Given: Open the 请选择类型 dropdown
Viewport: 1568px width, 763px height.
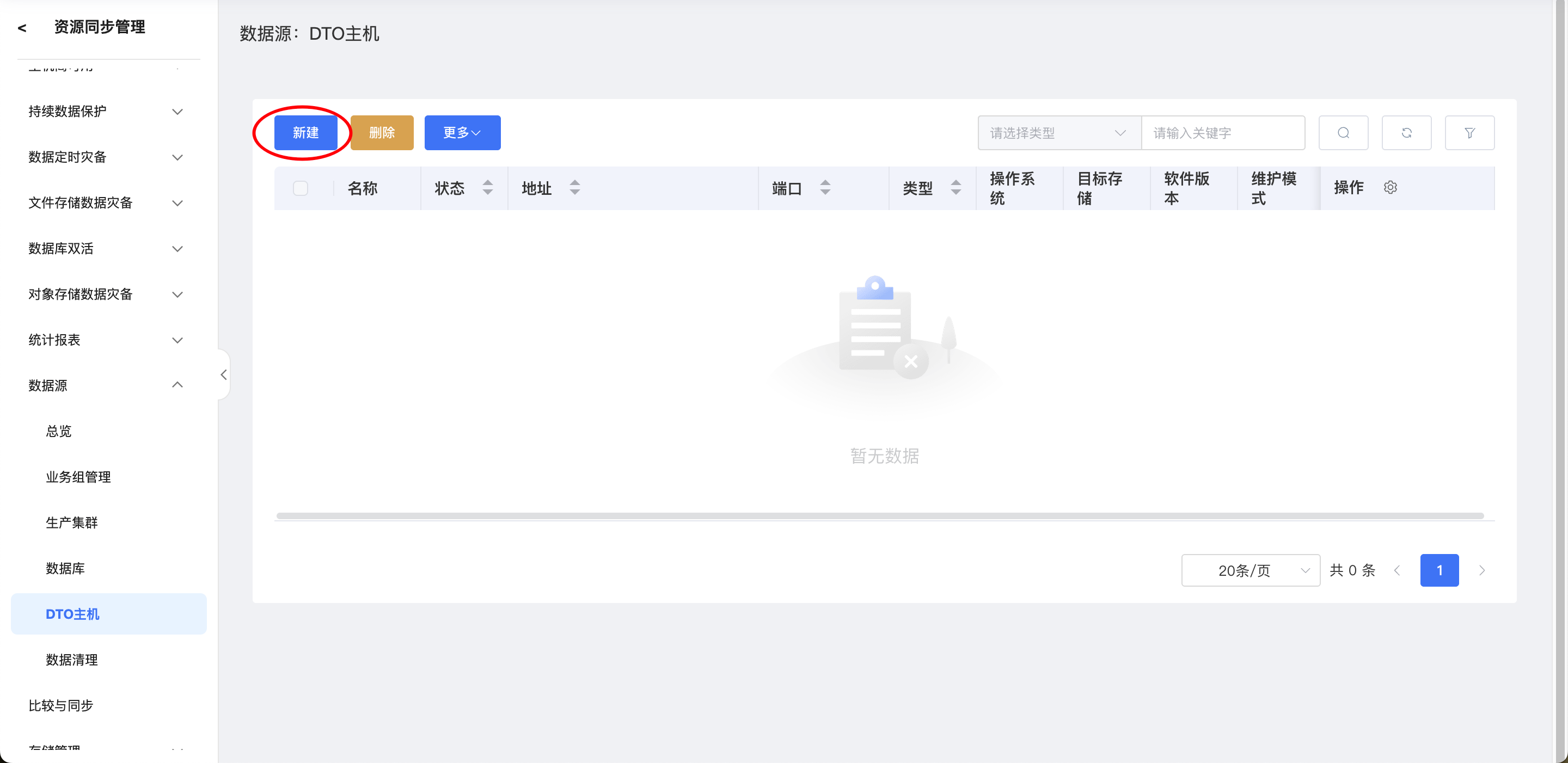Looking at the screenshot, I should [1059, 133].
